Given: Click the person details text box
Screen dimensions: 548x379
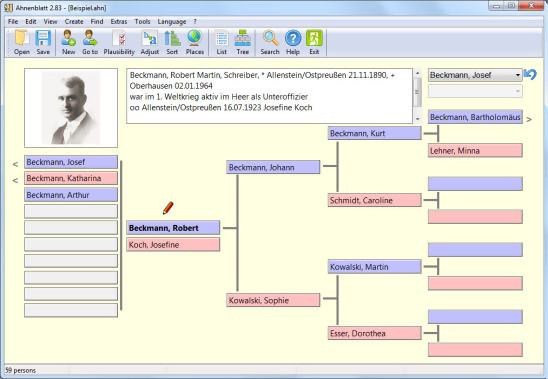Looking at the screenshot, I should [269, 96].
